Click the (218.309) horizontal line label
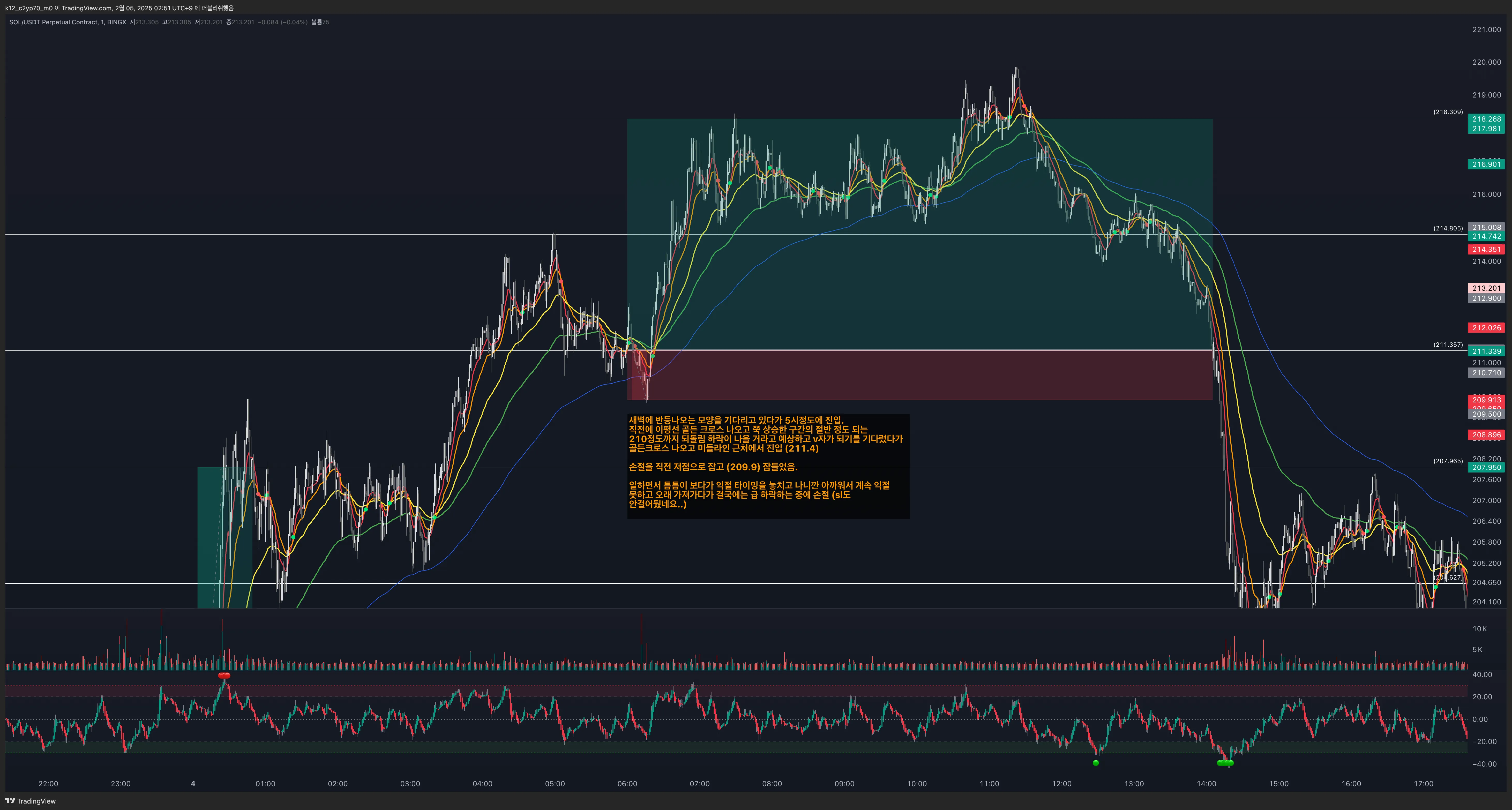 pyautogui.click(x=1448, y=111)
